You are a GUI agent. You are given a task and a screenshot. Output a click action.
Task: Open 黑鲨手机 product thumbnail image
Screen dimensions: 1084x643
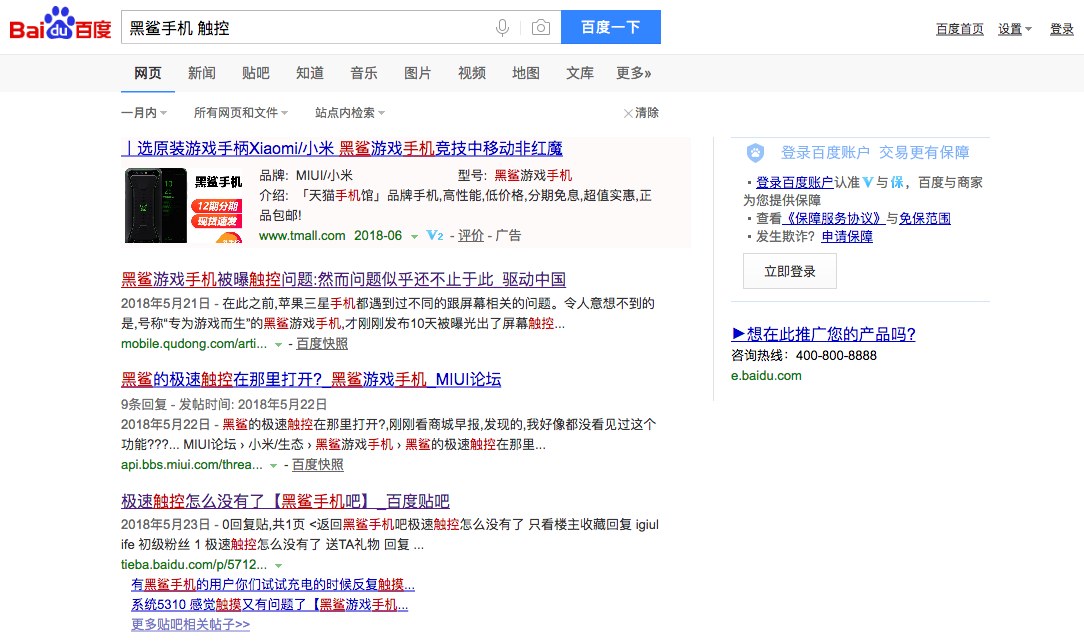[184, 205]
